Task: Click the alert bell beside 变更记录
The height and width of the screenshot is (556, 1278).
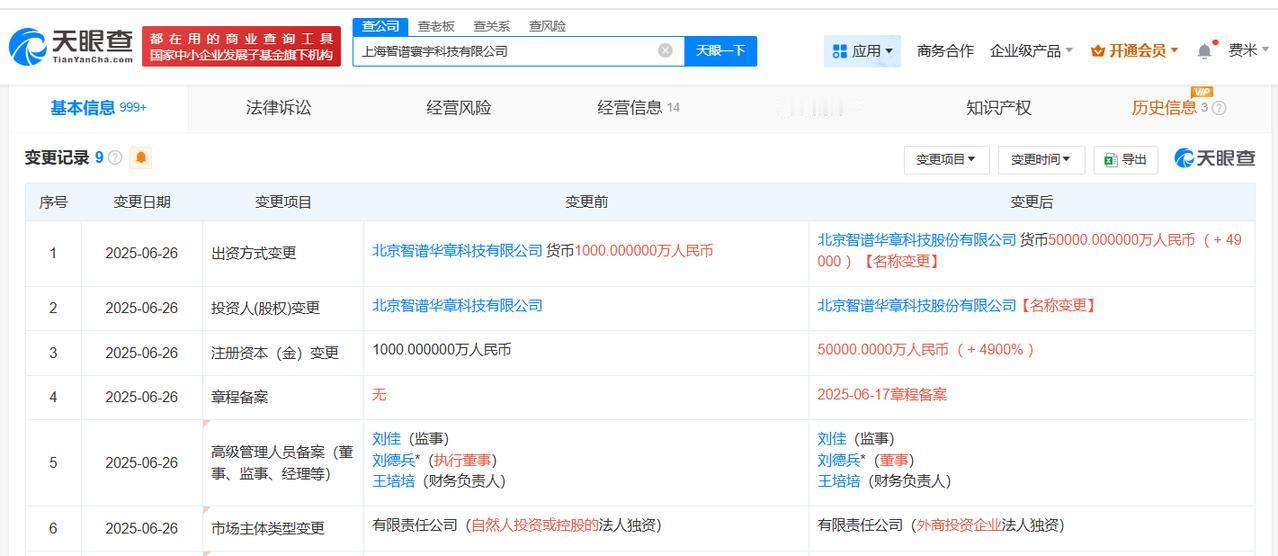Action: pos(141,158)
